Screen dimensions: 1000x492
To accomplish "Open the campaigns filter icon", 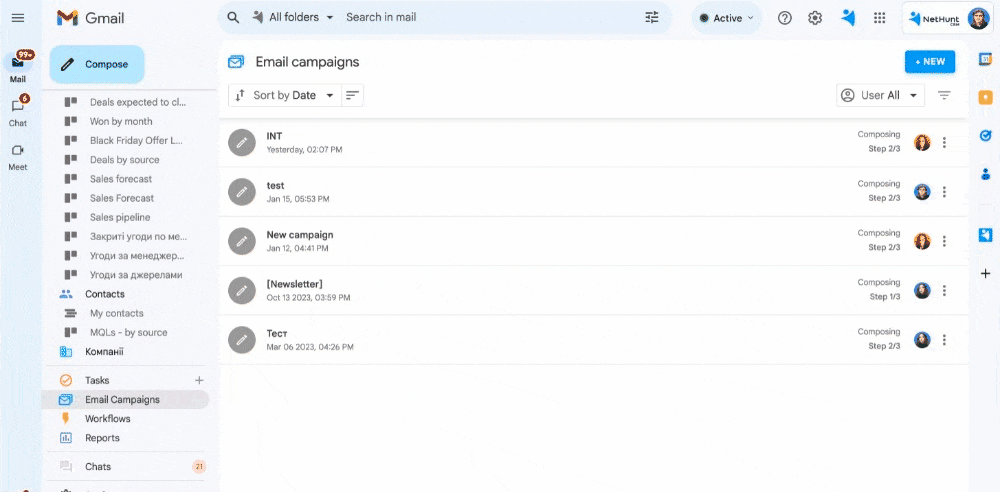I will 944,96.
